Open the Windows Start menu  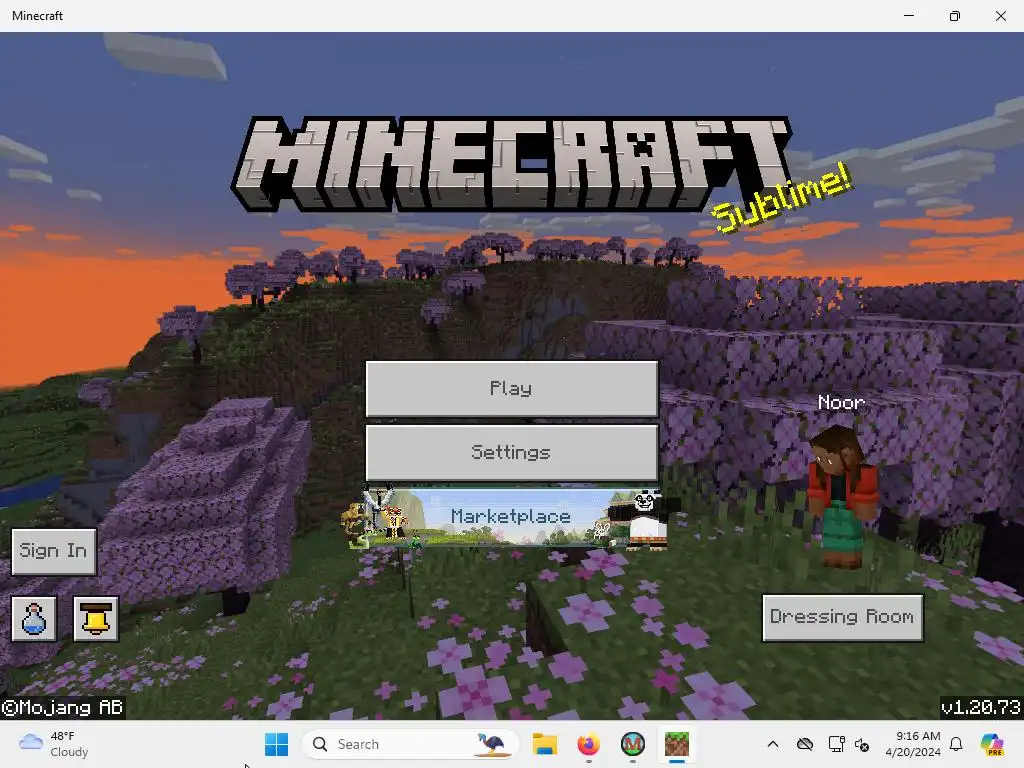[x=276, y=744]
